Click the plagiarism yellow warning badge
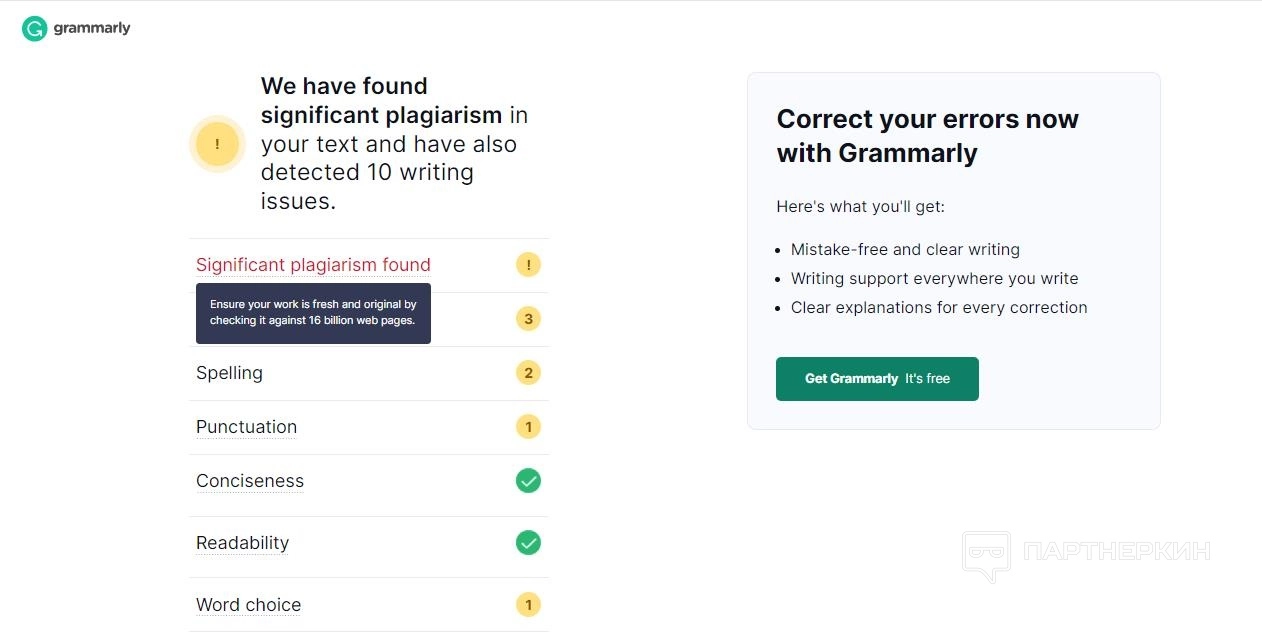Image resolution: width=1262 pixels, height=636 pixels. coord(528,265)
